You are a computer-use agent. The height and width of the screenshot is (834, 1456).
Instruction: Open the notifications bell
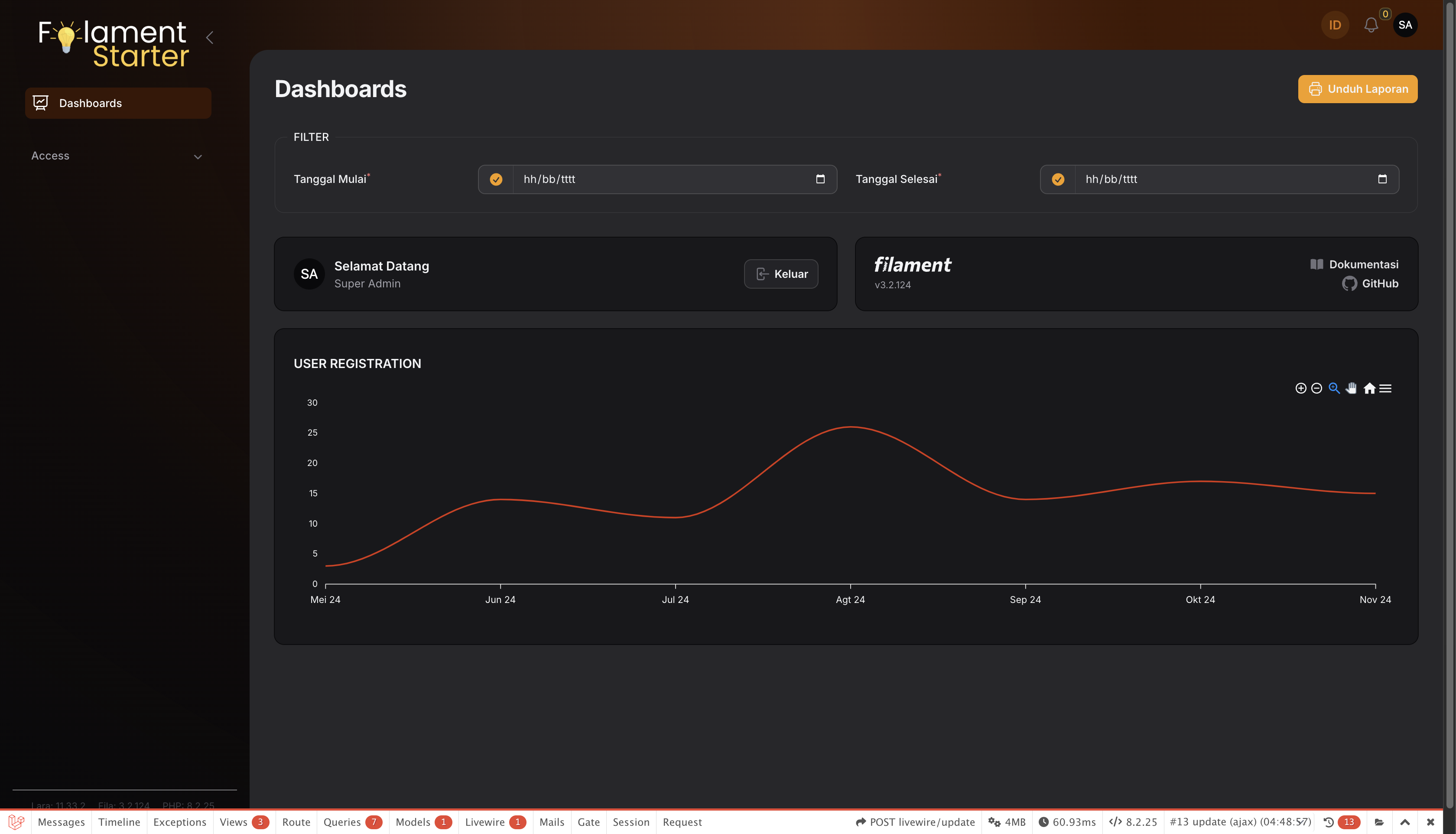1371,25
